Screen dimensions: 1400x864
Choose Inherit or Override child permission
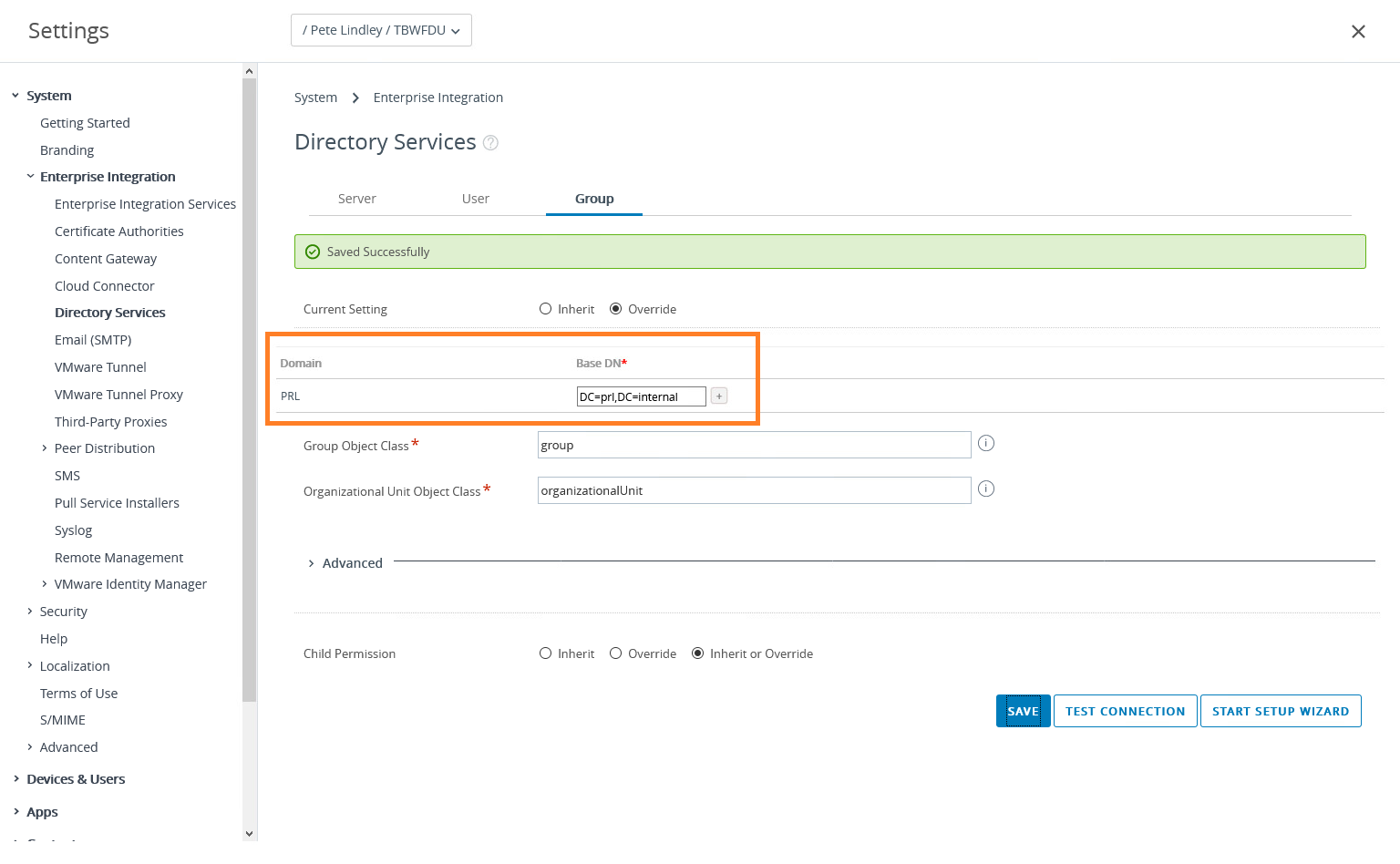point(698,653)
